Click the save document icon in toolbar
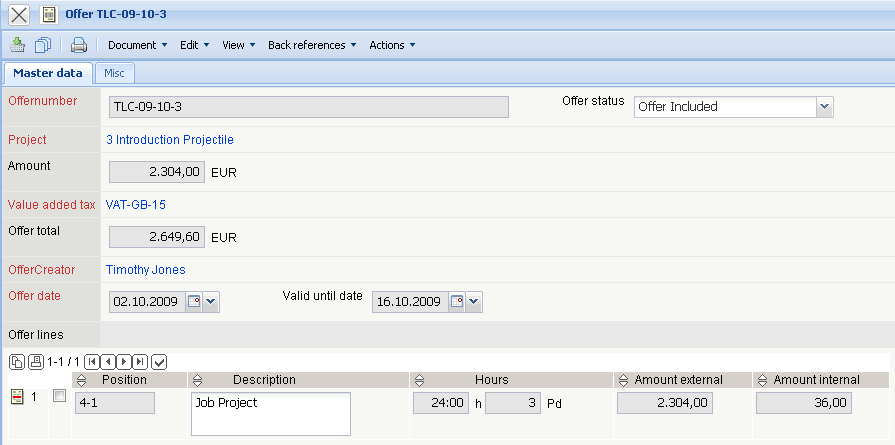Screen dimensions: 895x445 pyautogui.click(x=17, y=44)
